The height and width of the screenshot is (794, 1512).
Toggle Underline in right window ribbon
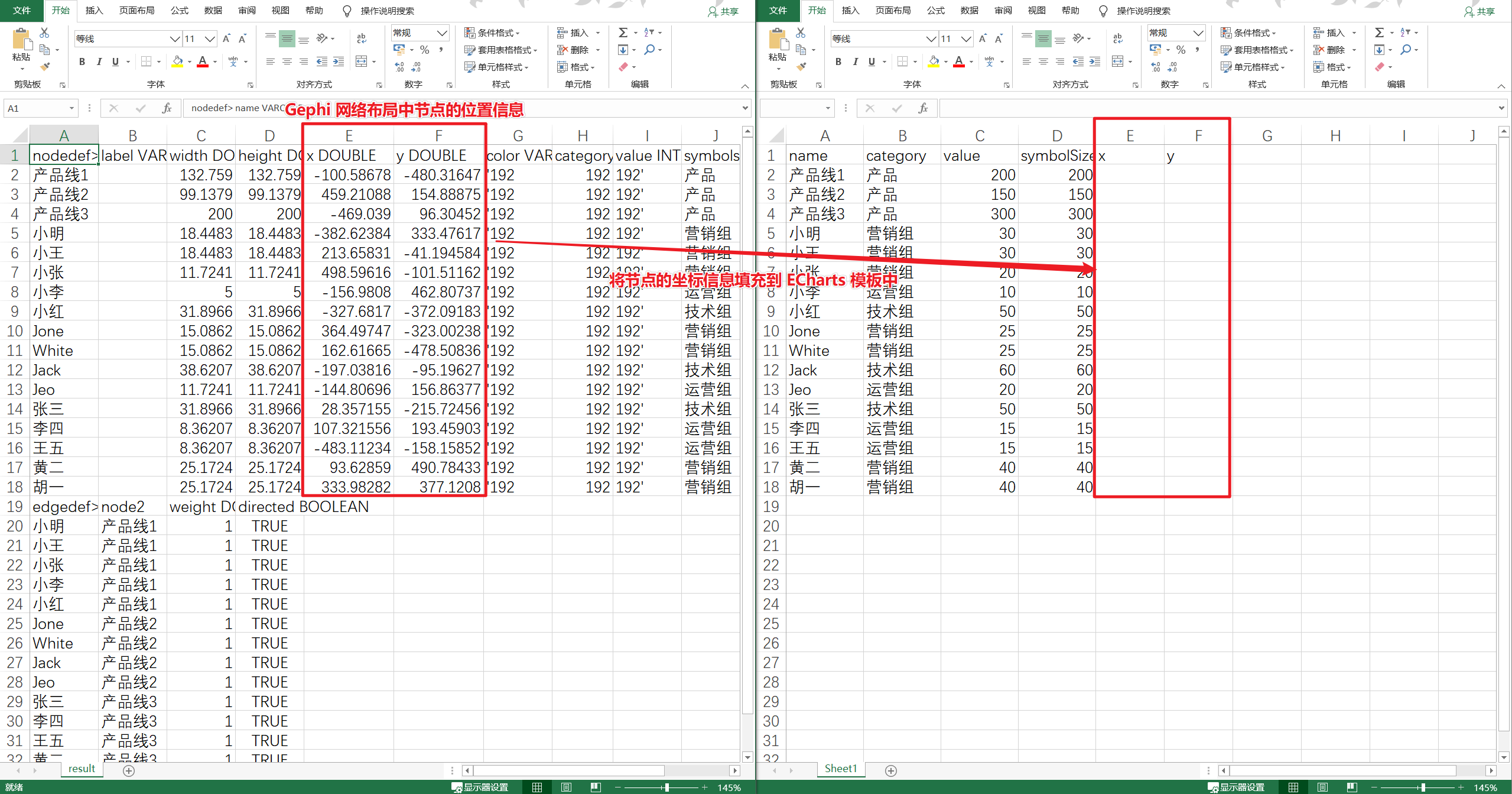[872, 61]
